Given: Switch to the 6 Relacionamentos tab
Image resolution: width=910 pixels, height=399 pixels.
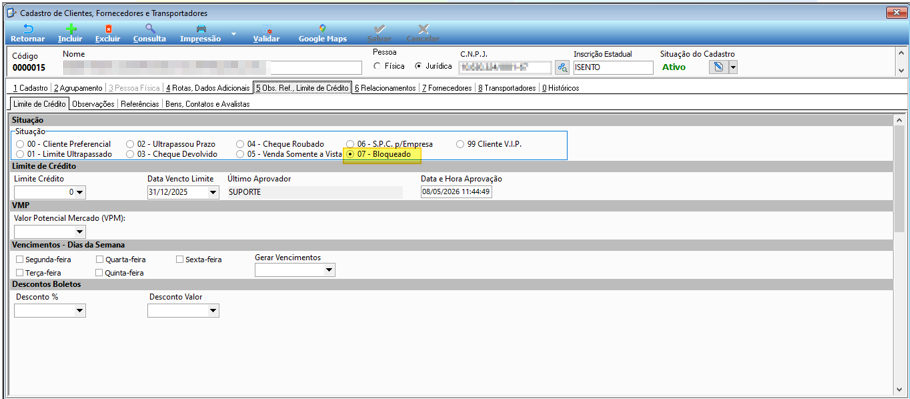Looking at the screenshot, I should coord(385,88).
